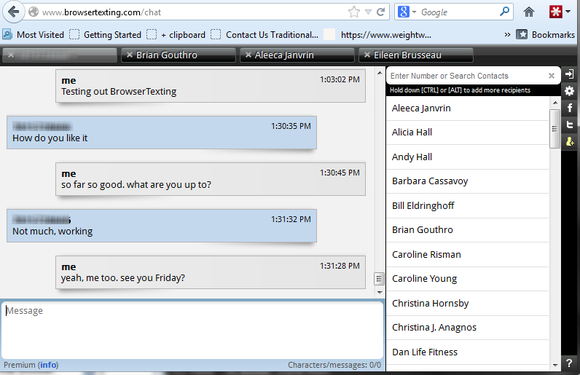
Task: Open the Premium info link
Action: coord(49,365)
